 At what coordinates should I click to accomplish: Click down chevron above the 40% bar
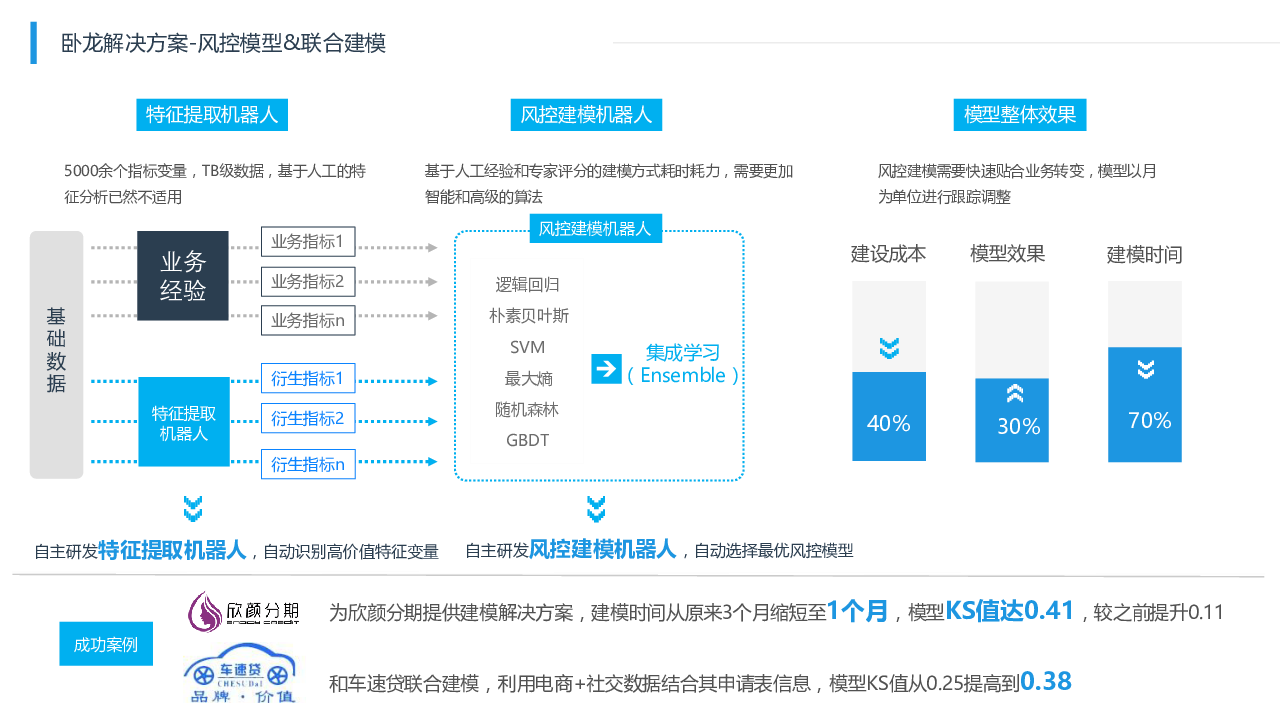889,348
